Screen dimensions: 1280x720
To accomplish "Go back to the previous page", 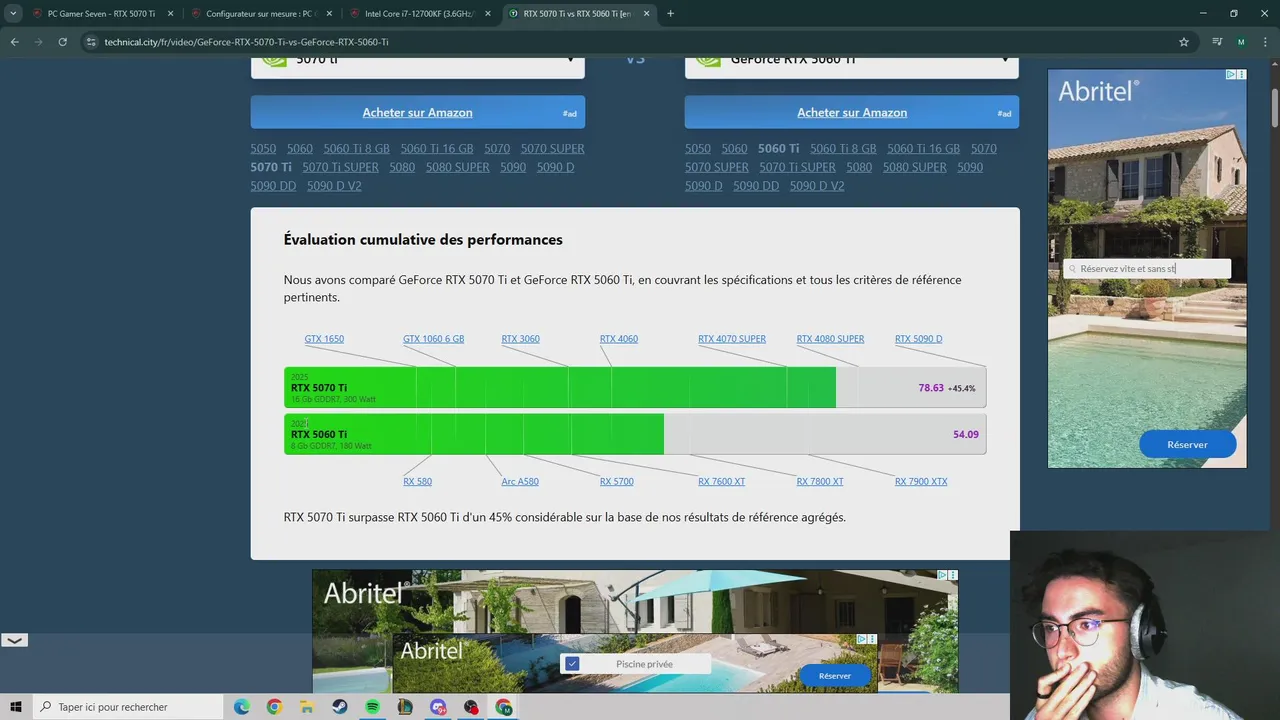I will click(14, 42).
